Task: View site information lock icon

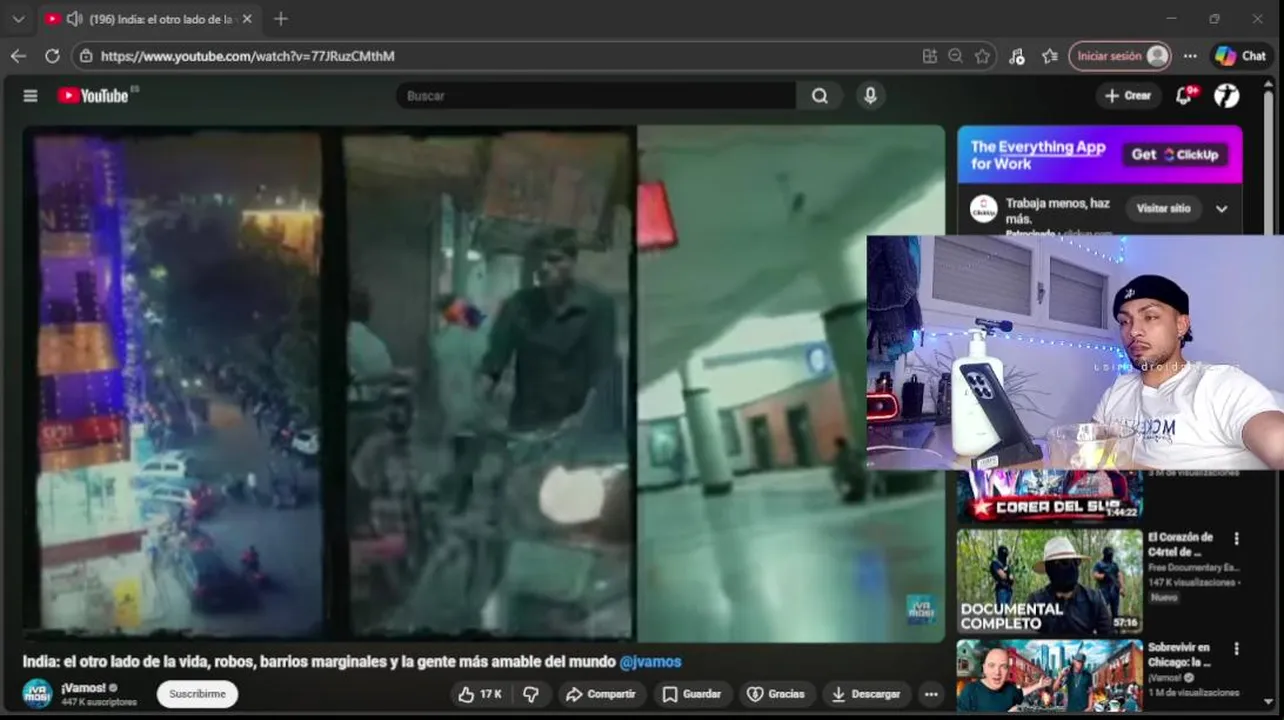Action: tap(86, 56)
